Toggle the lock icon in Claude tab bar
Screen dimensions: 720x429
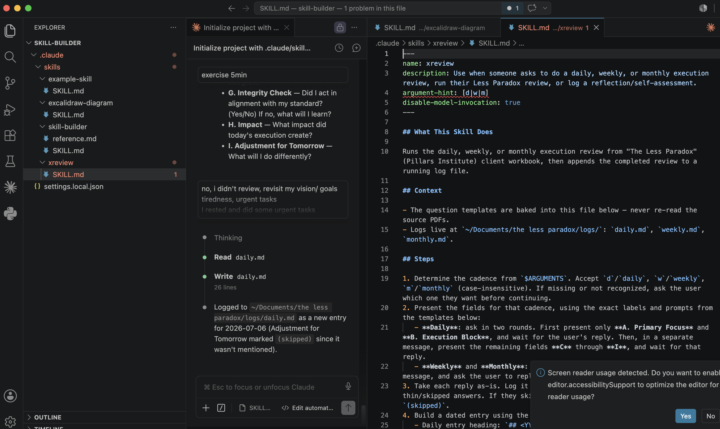pos(340,28)
